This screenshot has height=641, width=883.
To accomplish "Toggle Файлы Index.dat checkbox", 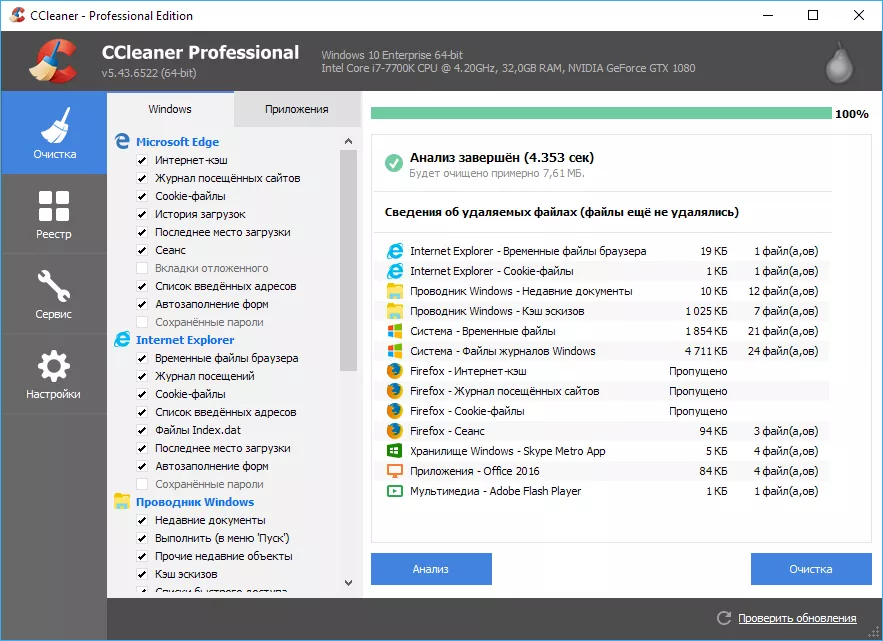I will click(x=142, y=430).
